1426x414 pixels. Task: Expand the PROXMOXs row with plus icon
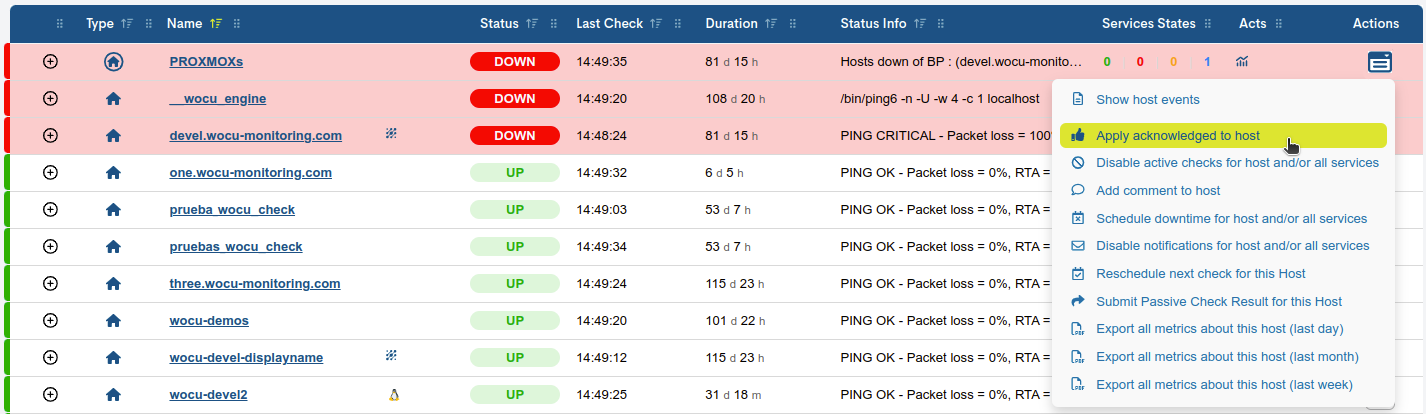(51, 62)
